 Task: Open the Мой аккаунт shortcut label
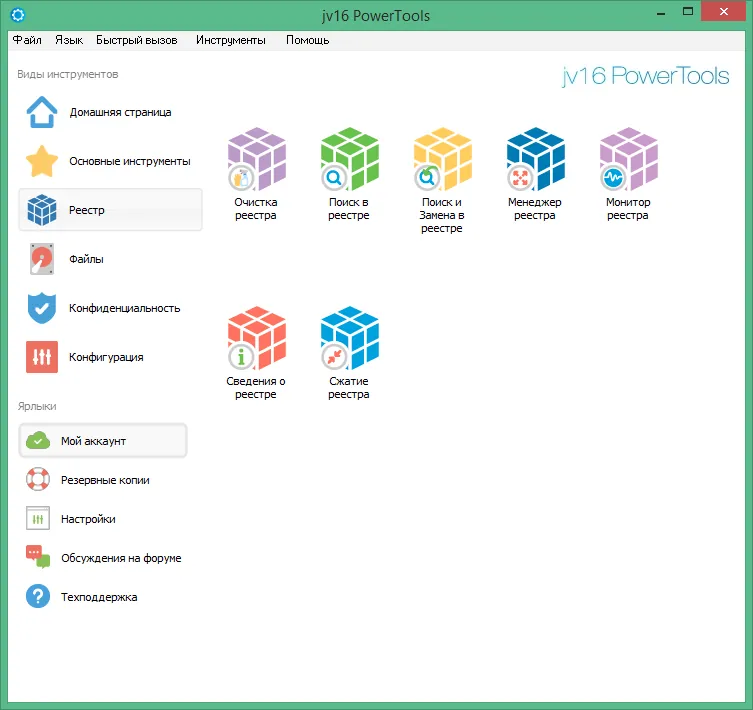[93, 441]
